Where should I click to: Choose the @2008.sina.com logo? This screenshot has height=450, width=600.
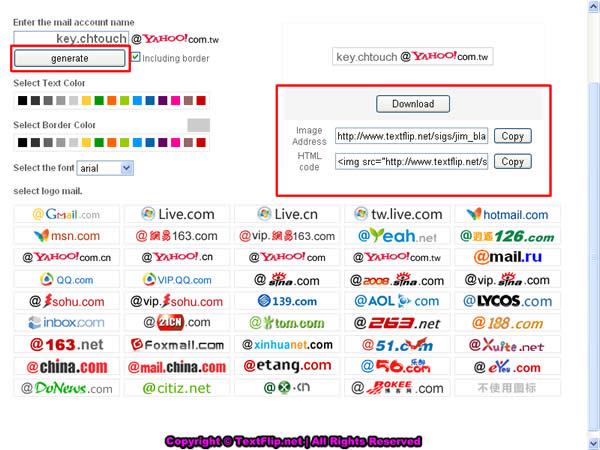[397, 280]
